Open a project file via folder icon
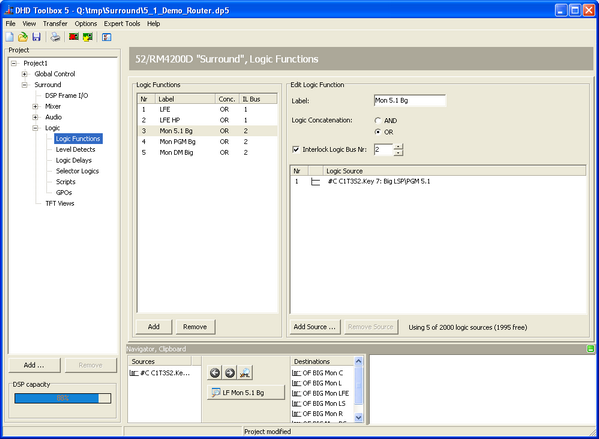599x439 pixels. (23, 37)
